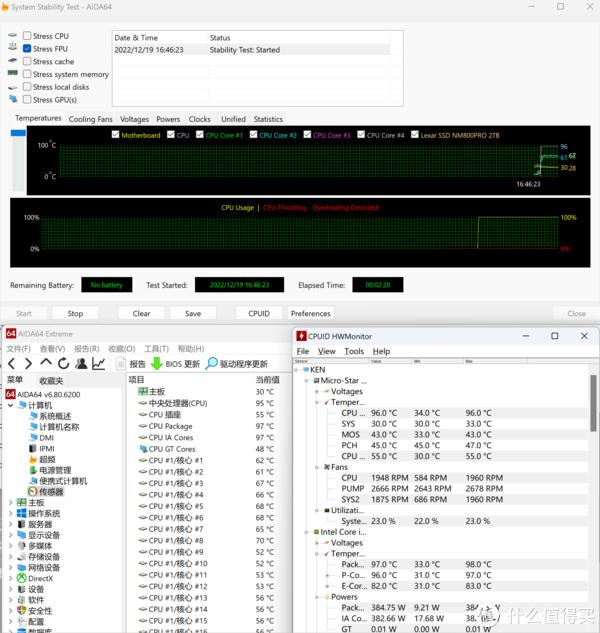Click the CPUID button
This screenshot has width=600, height=633.
pos(259,313)
